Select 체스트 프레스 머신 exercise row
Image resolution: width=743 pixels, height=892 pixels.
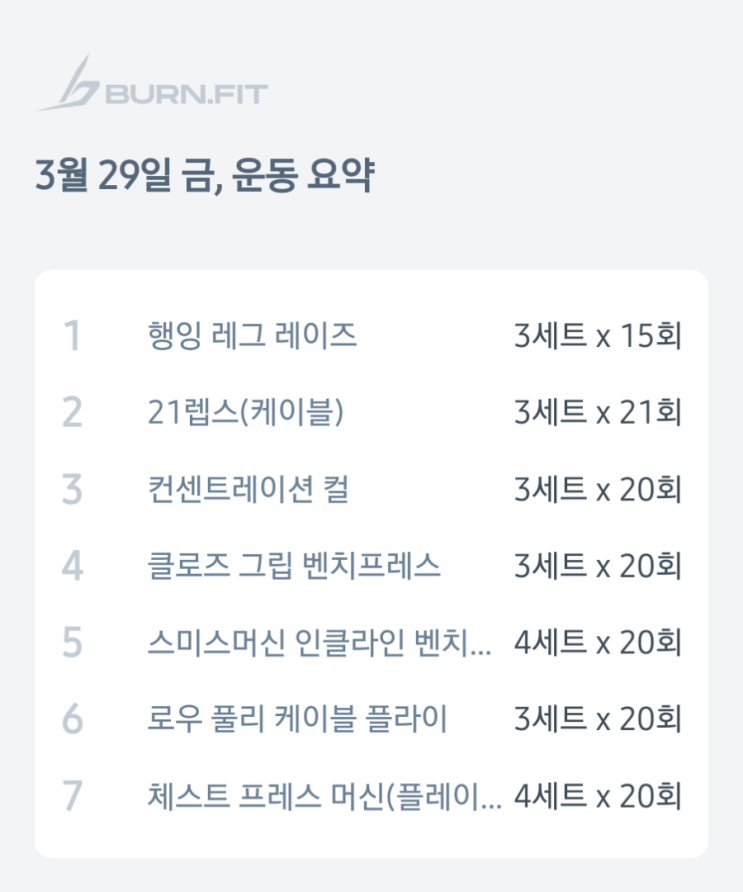[x=323, y=796]
